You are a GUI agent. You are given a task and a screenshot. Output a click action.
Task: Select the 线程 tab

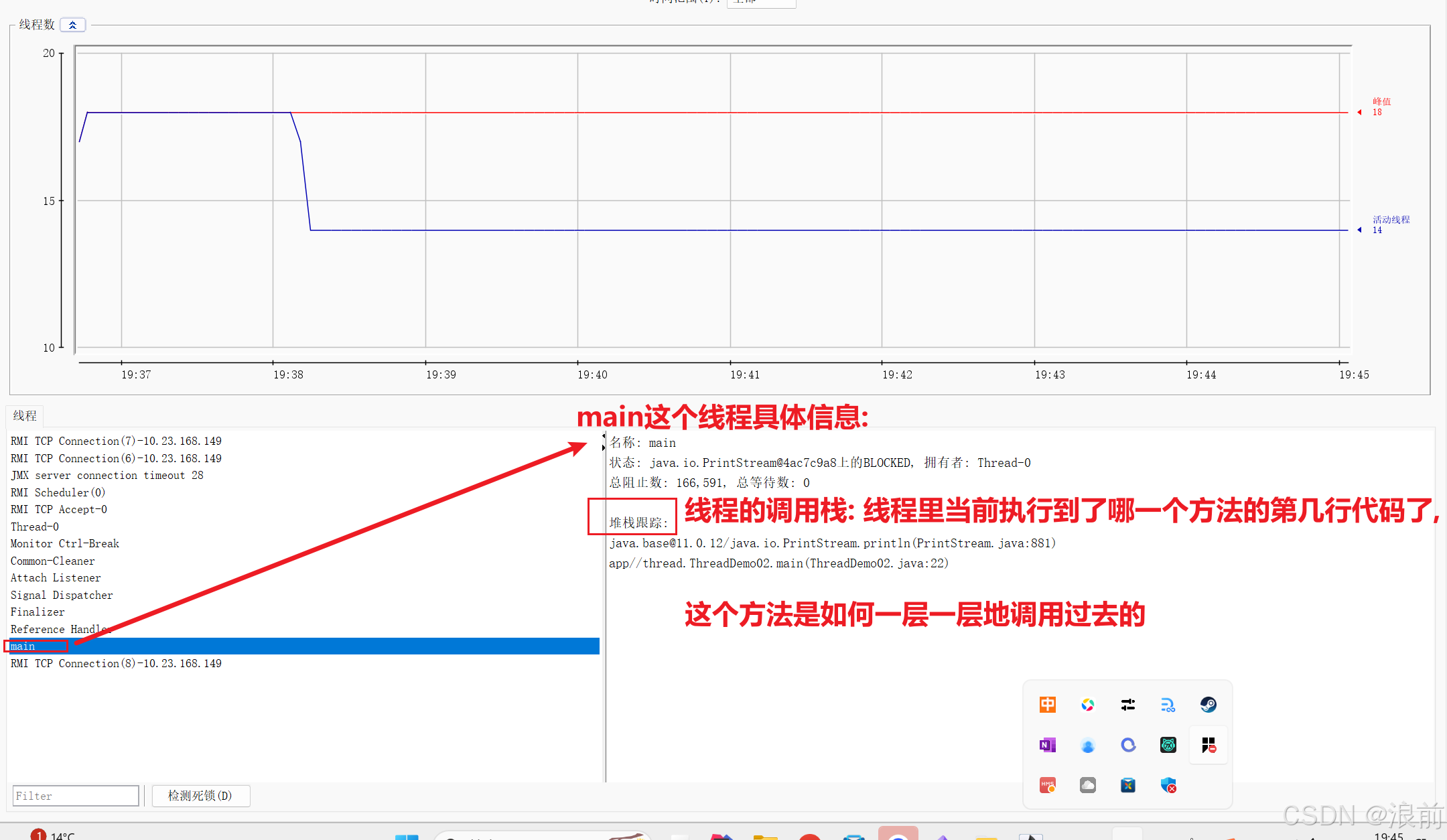tap(25, 416)
